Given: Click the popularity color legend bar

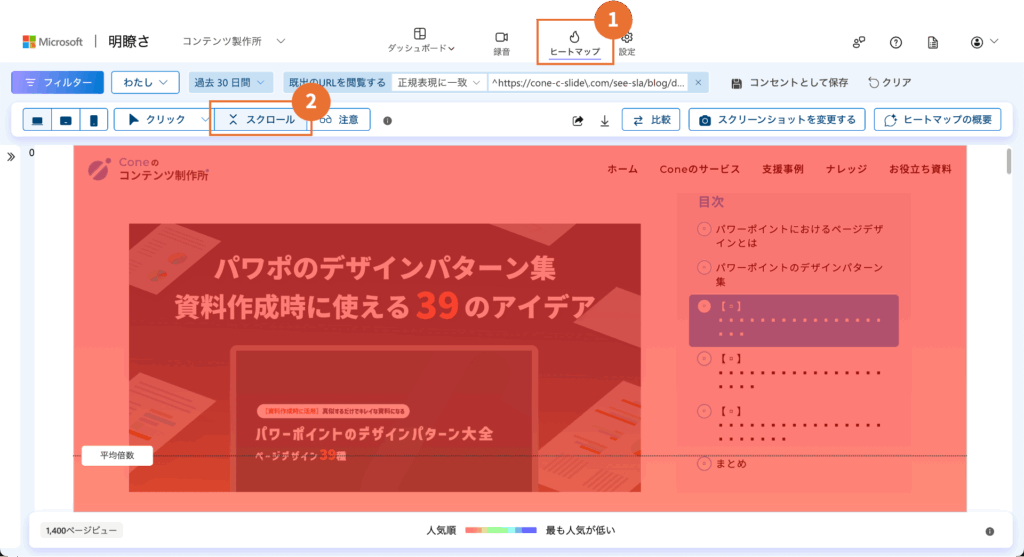Looking at the screenshot, I should 501,530.
